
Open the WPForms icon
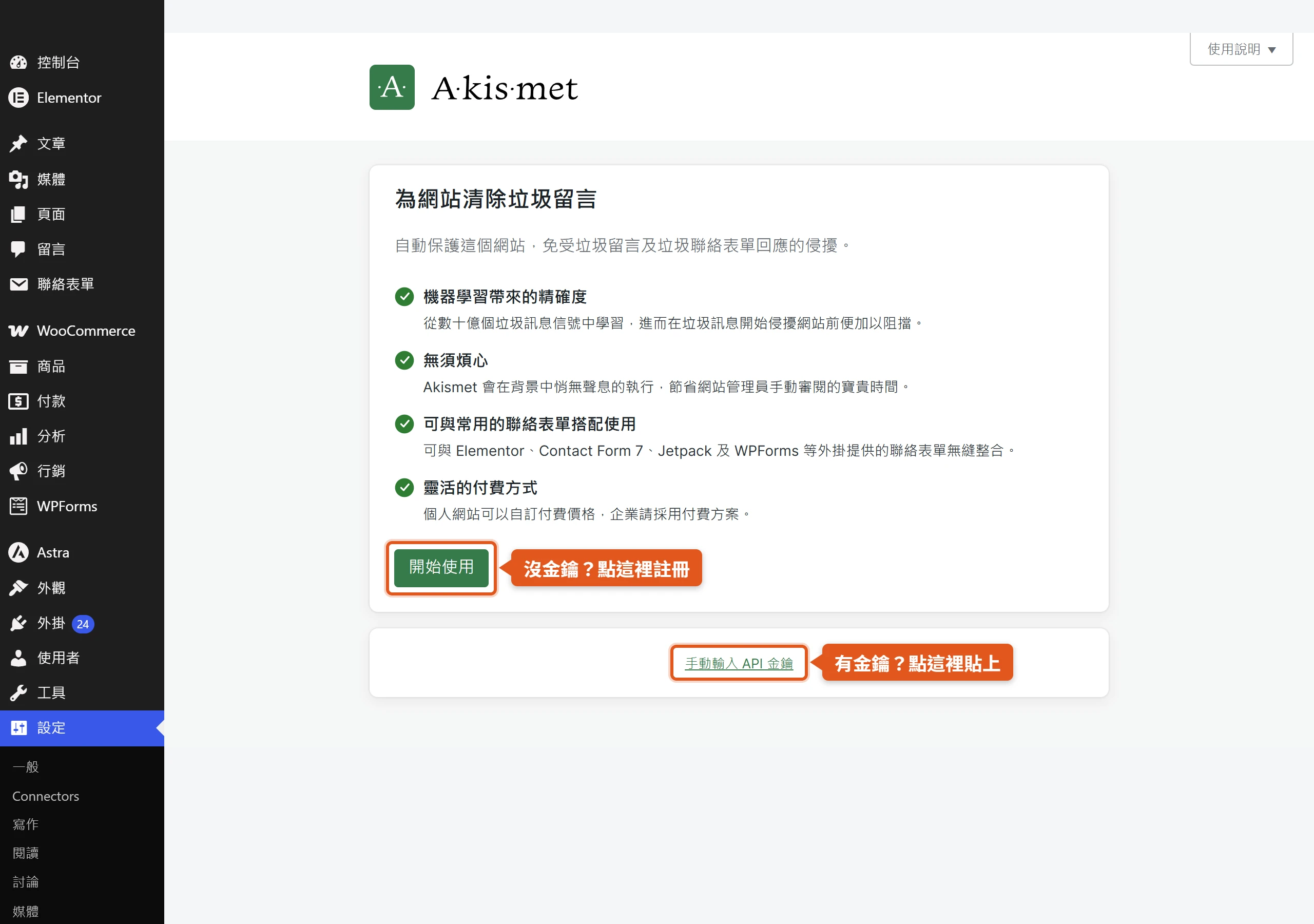[18, 506]
